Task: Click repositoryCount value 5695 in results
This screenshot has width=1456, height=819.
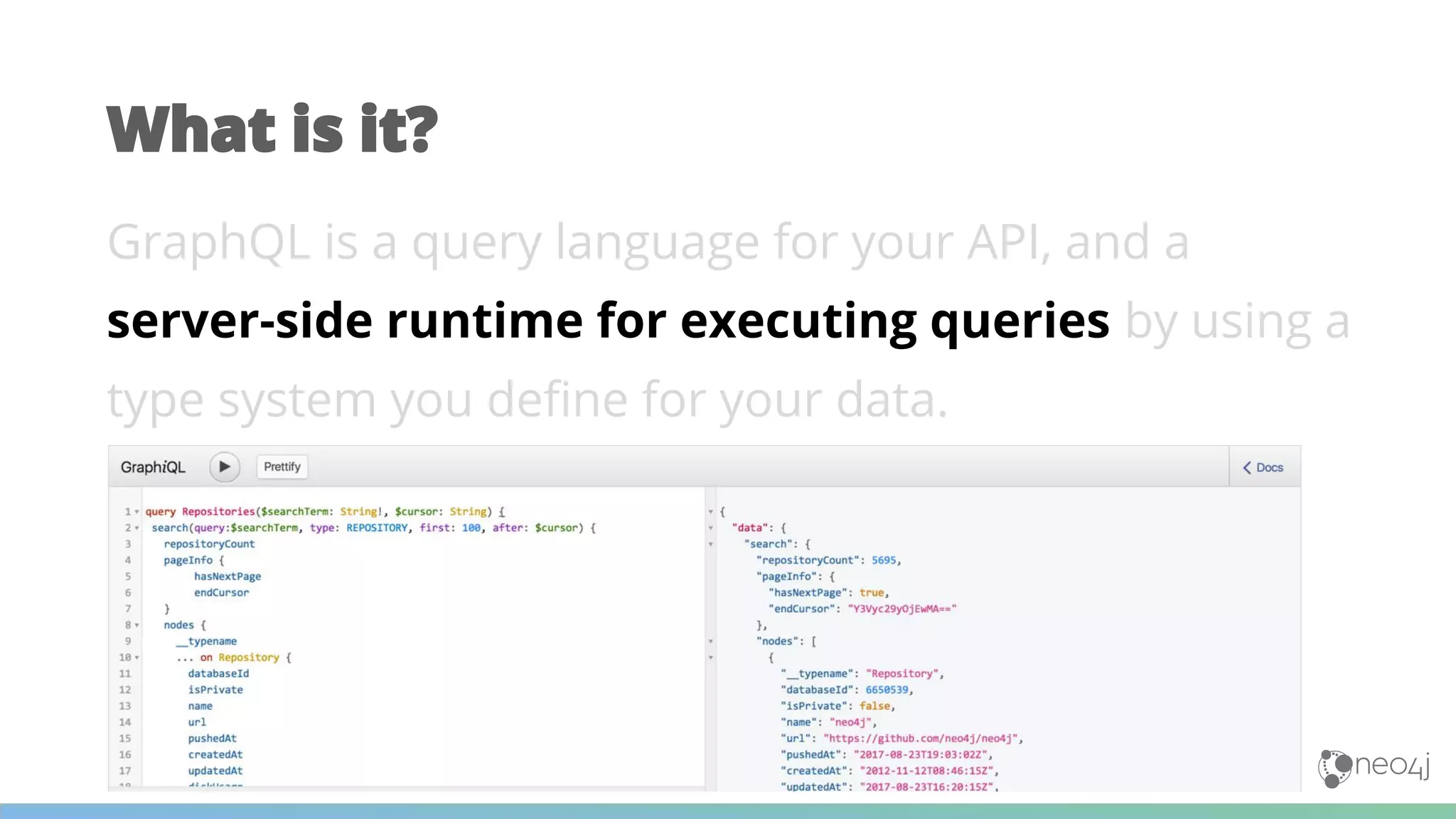Action: pyautogui.click(x=884, y=560)
